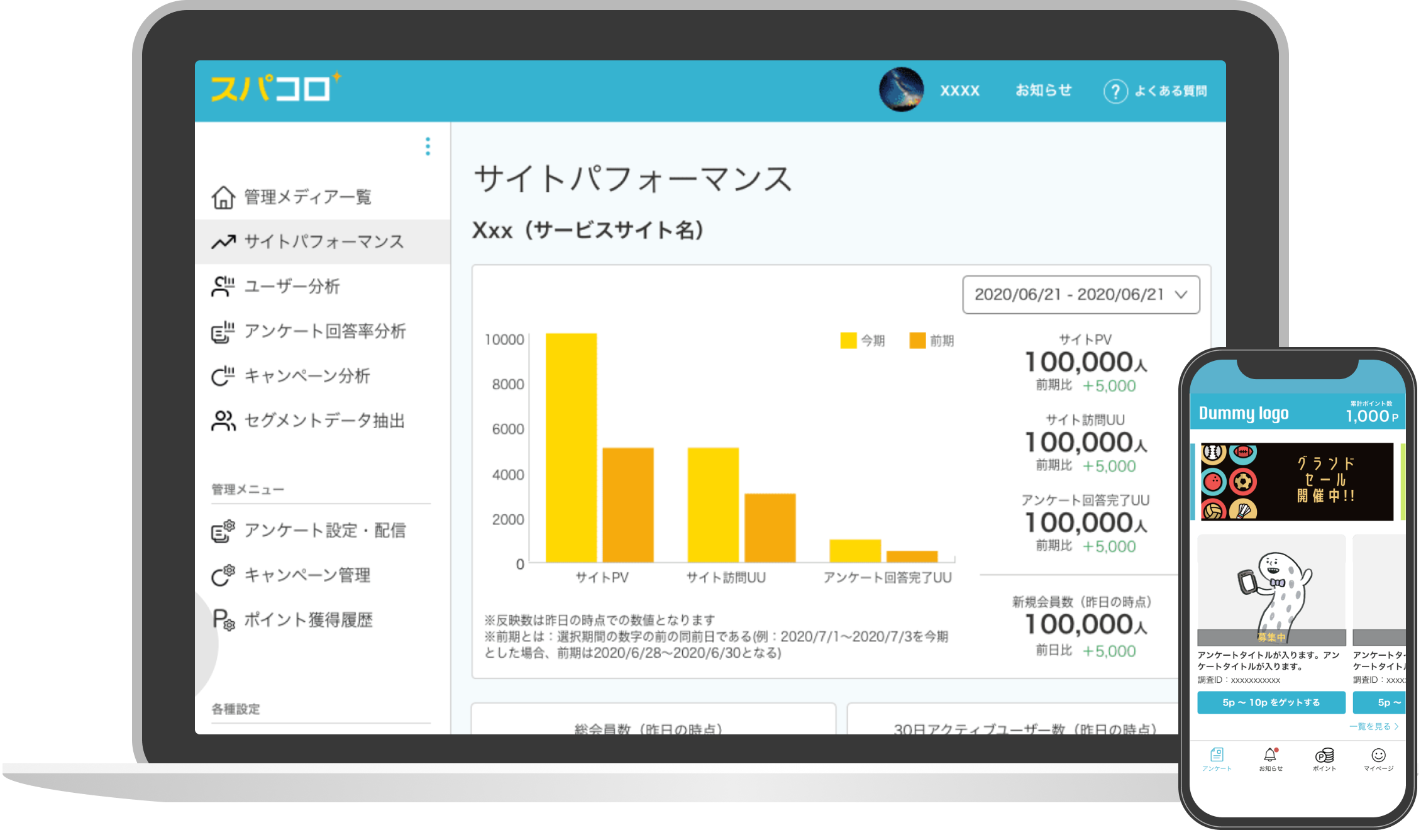Click the ユーザー分析 user chart icon

click(x=223, y=287)
